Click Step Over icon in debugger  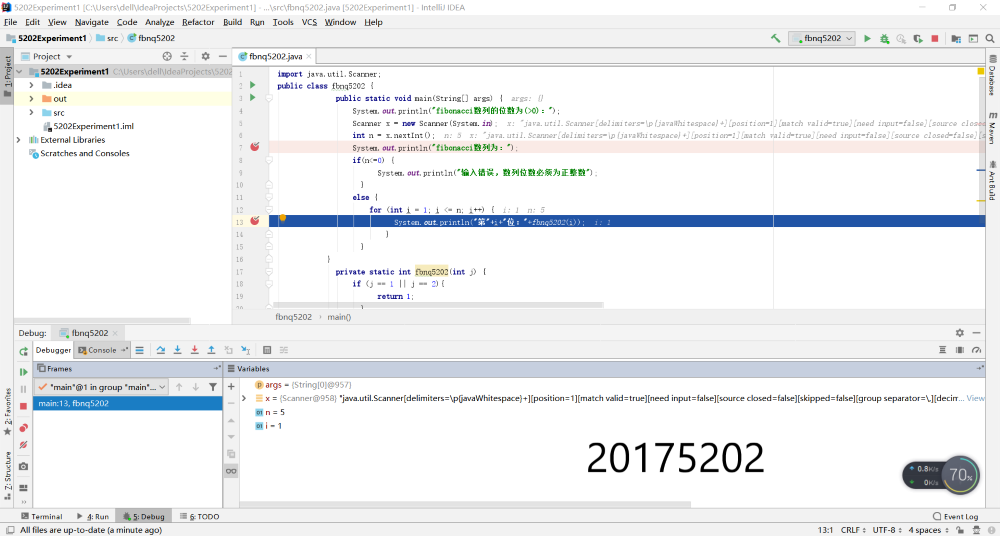click(x=161, y=350)
